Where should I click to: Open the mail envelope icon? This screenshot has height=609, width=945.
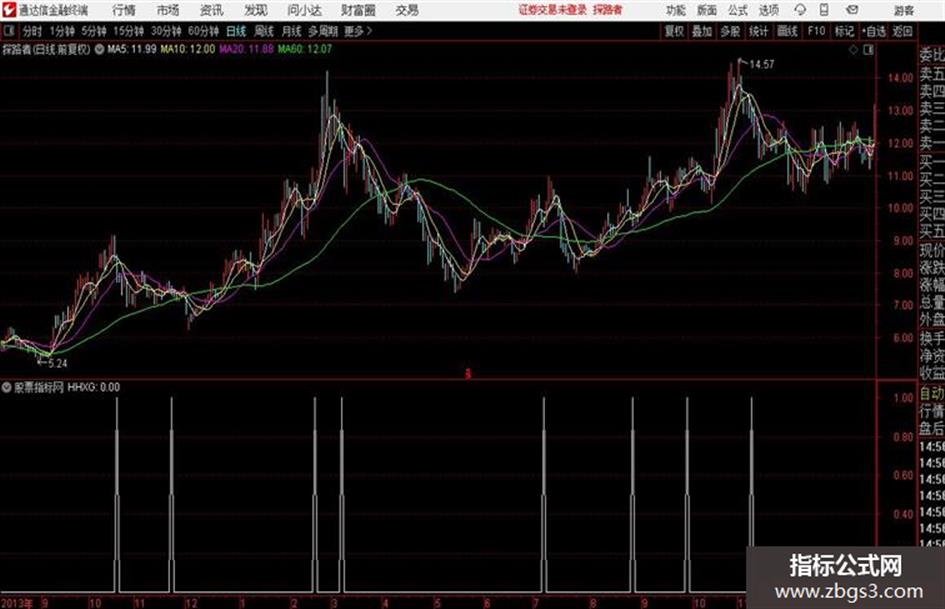click(852, 10)
